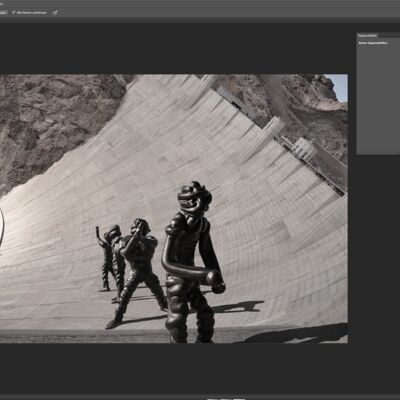Click the partially visible button left of checkbox
Image resolution: width=400 pixels, height=400 pixels.
(x=3, y=13)
